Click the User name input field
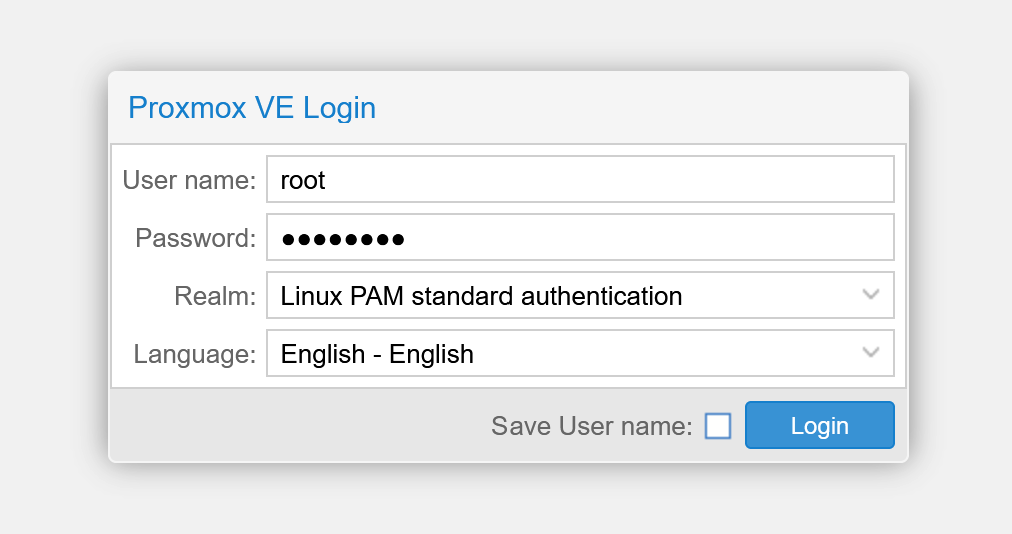Viewport: 1012px width, 534px height. [580, 179]
